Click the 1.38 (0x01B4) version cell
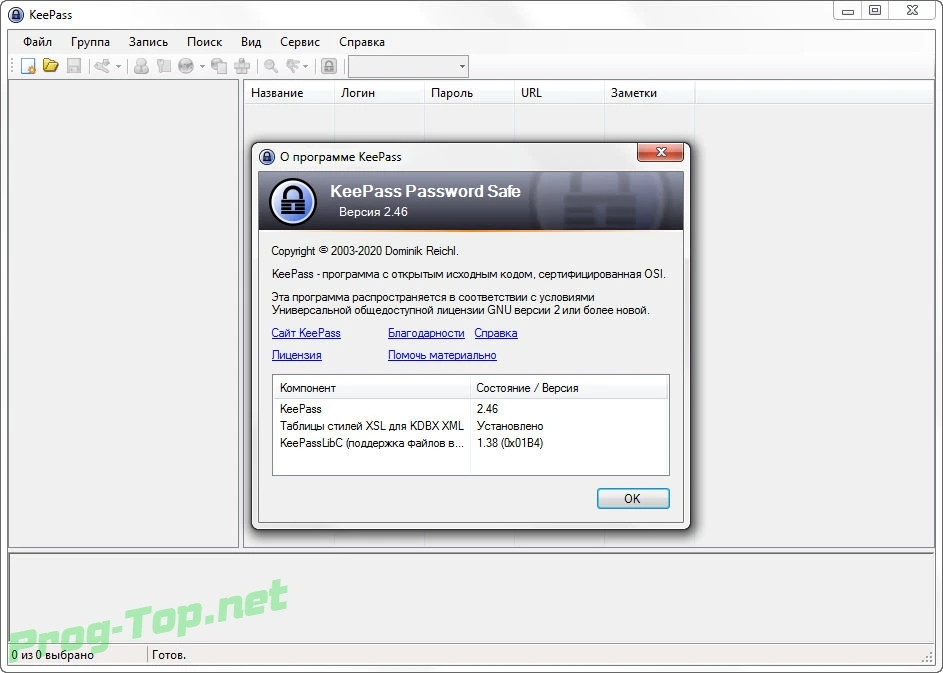 510,443
